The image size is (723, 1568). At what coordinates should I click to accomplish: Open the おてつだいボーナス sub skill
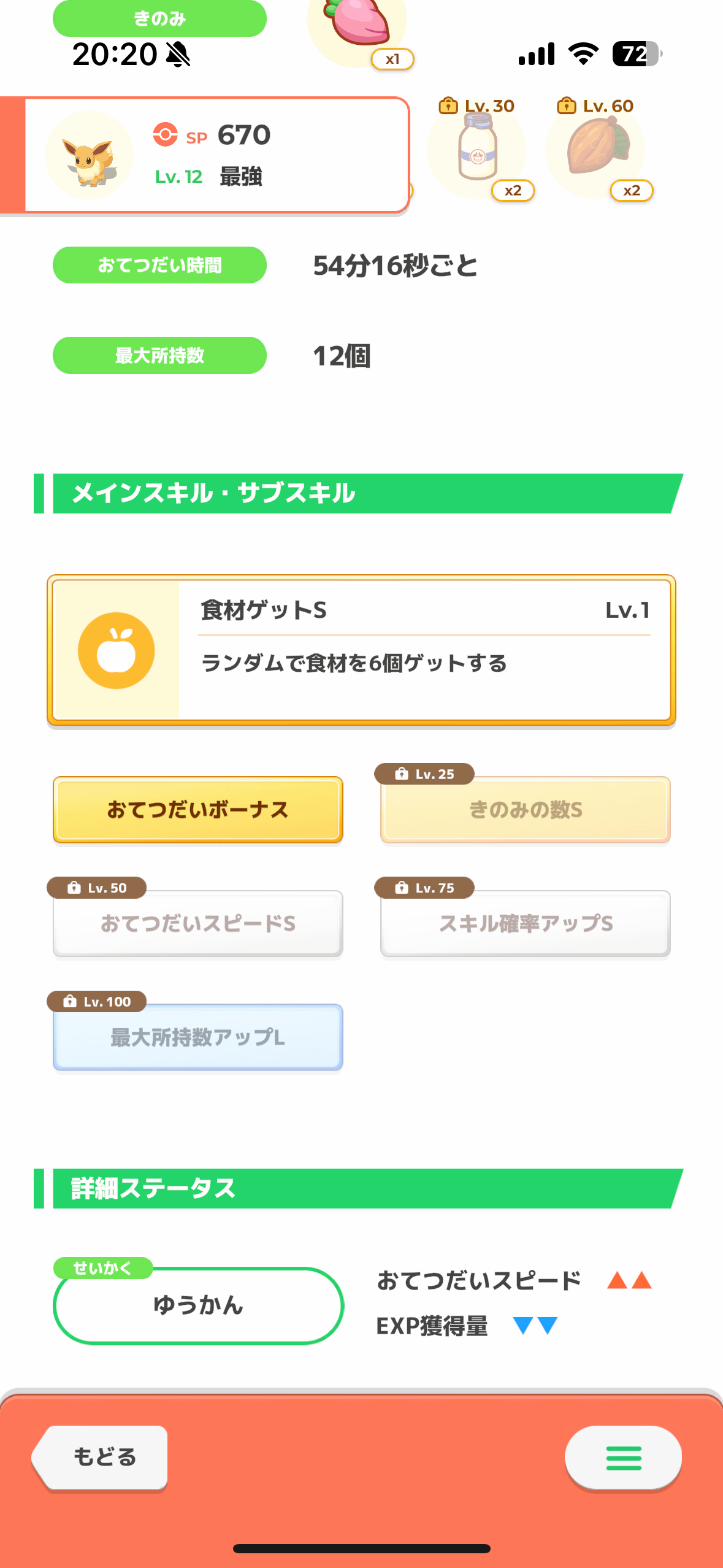pos(197,810)
